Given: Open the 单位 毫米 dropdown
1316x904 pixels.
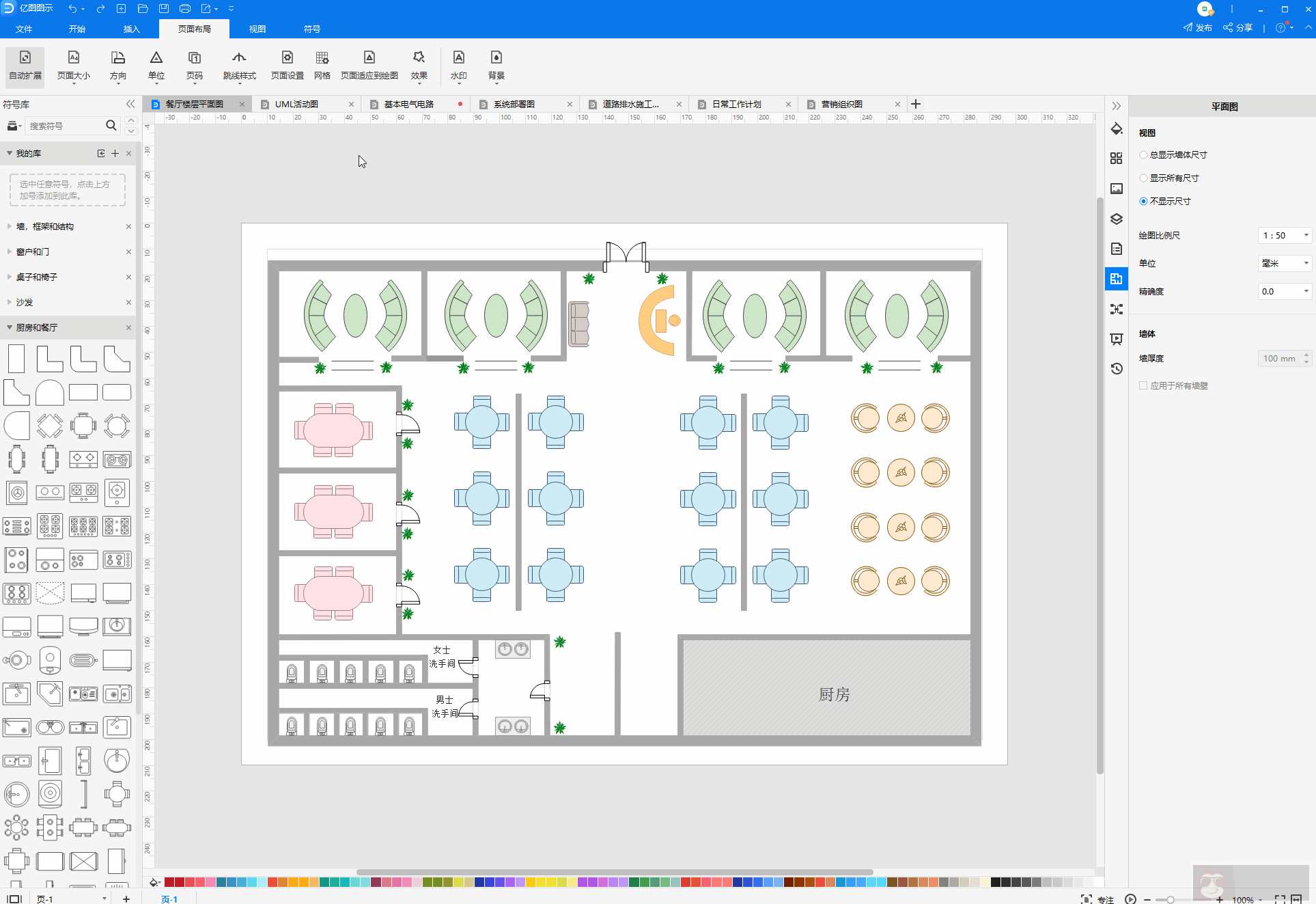Looking at the screenshot, I should (1285, 264).
